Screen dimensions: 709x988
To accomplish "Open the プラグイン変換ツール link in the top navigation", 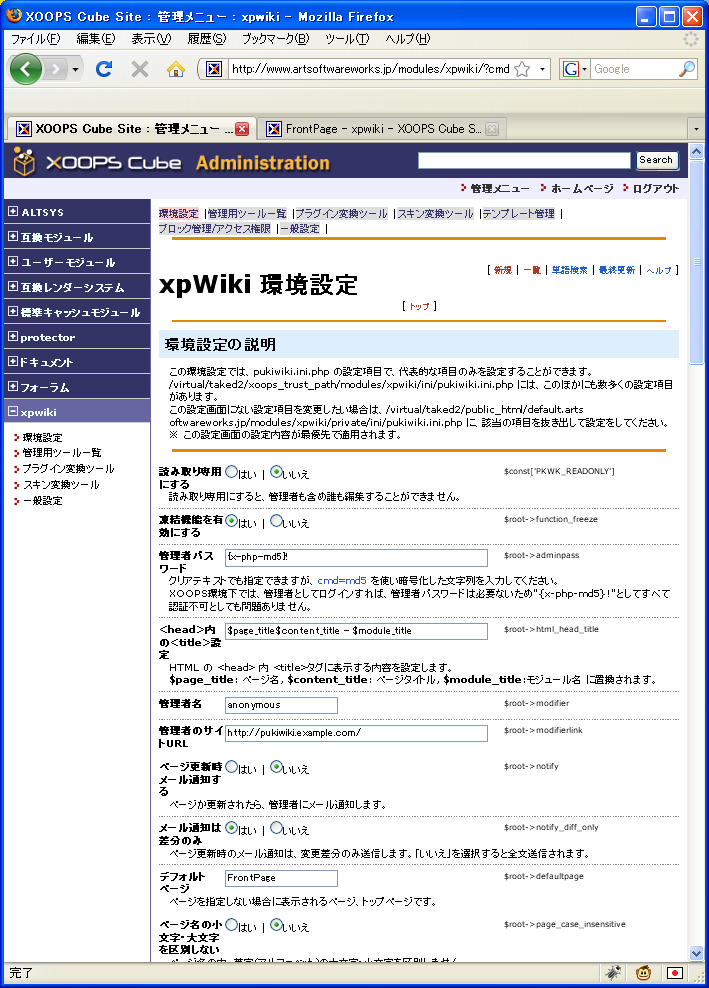I will [x=342, y=214].
